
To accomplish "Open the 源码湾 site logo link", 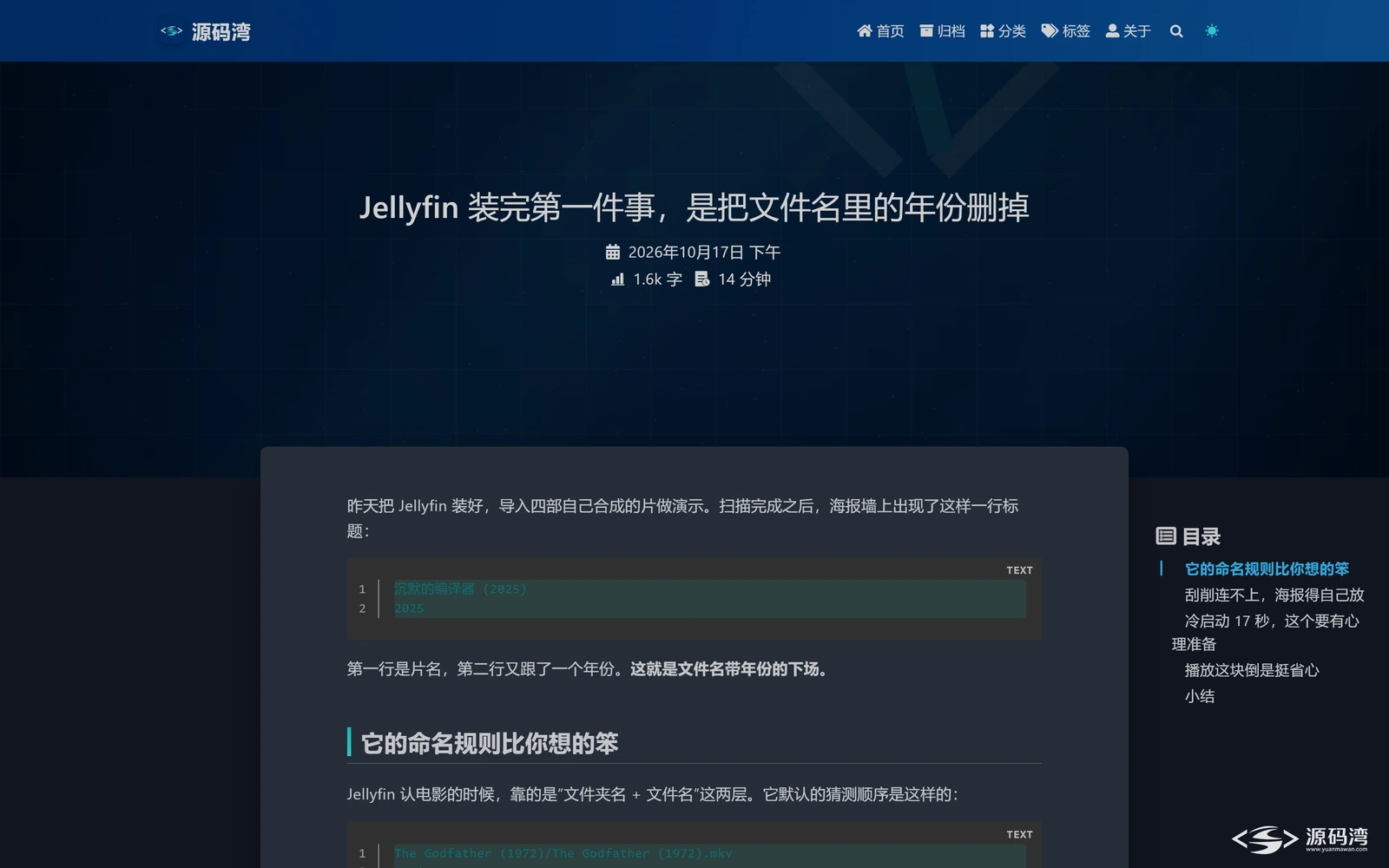I will click(206, 31).
